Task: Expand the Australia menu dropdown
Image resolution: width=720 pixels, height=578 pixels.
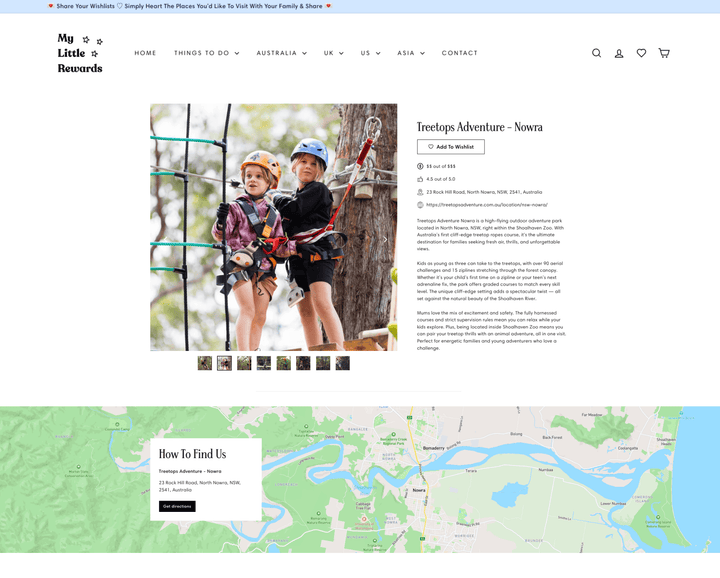Action: [281, 53]
